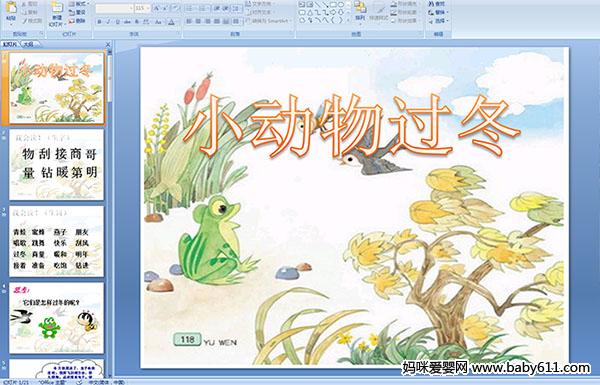This screenshot has width=600, height=385.
Task: Click the font color icon
Action: click(x=171, y=22)
